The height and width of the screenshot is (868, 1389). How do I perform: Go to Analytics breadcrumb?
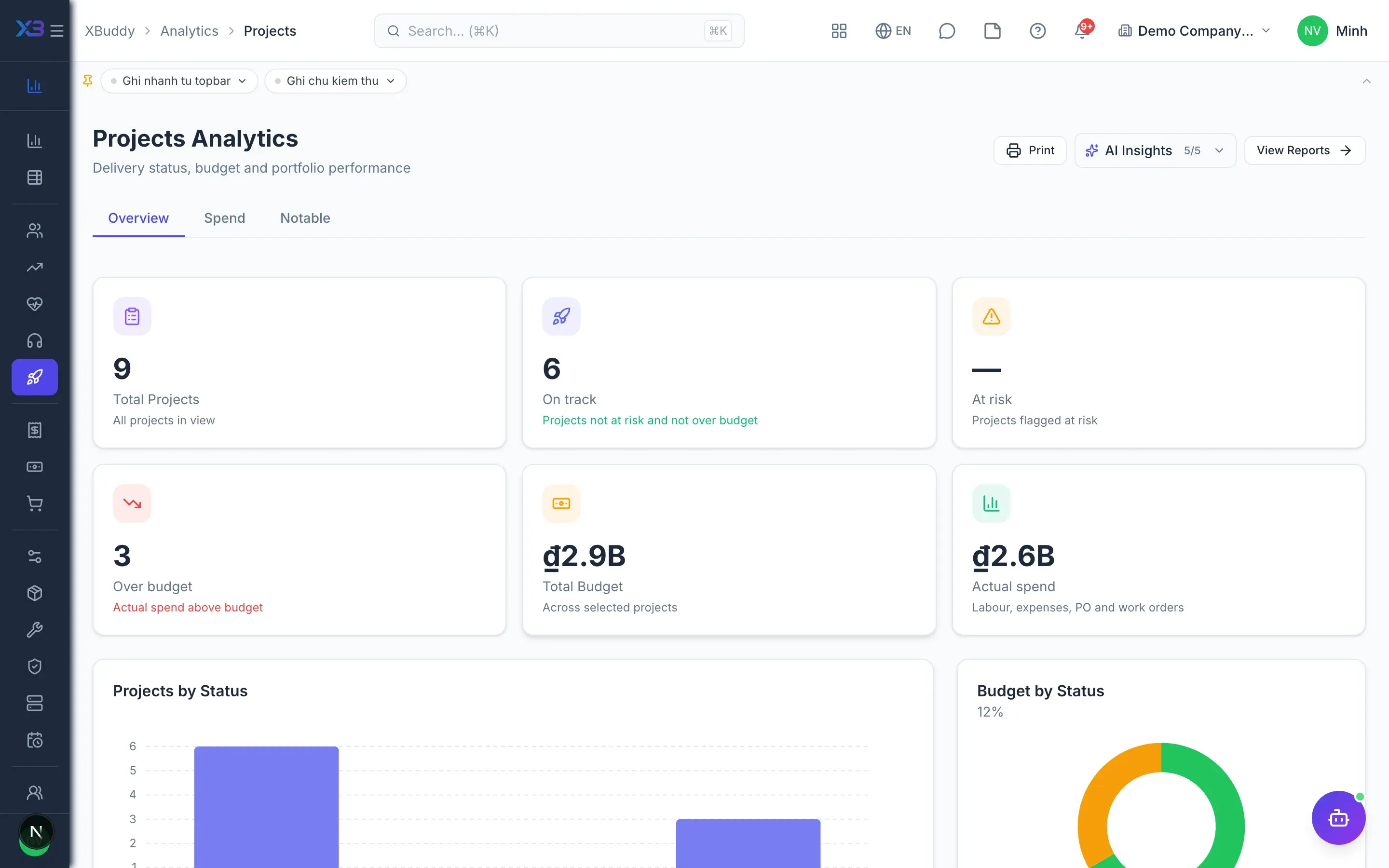189,31
